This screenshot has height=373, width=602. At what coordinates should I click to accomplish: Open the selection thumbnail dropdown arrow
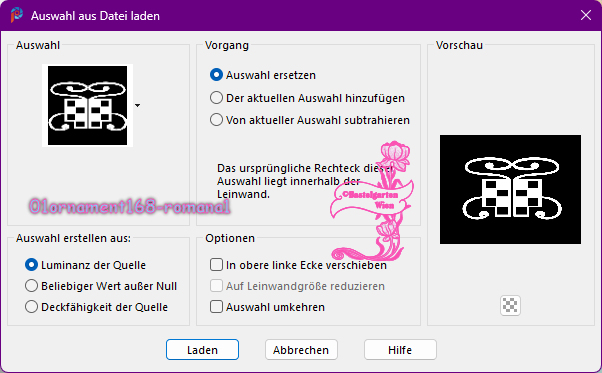[137, 105]
